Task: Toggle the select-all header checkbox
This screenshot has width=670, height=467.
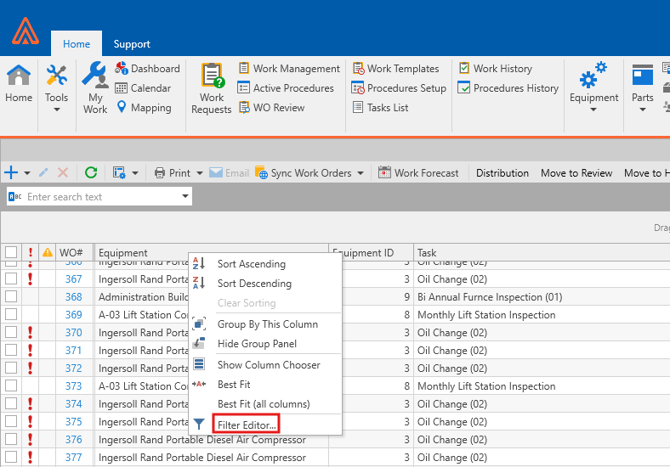Action: 11,253
